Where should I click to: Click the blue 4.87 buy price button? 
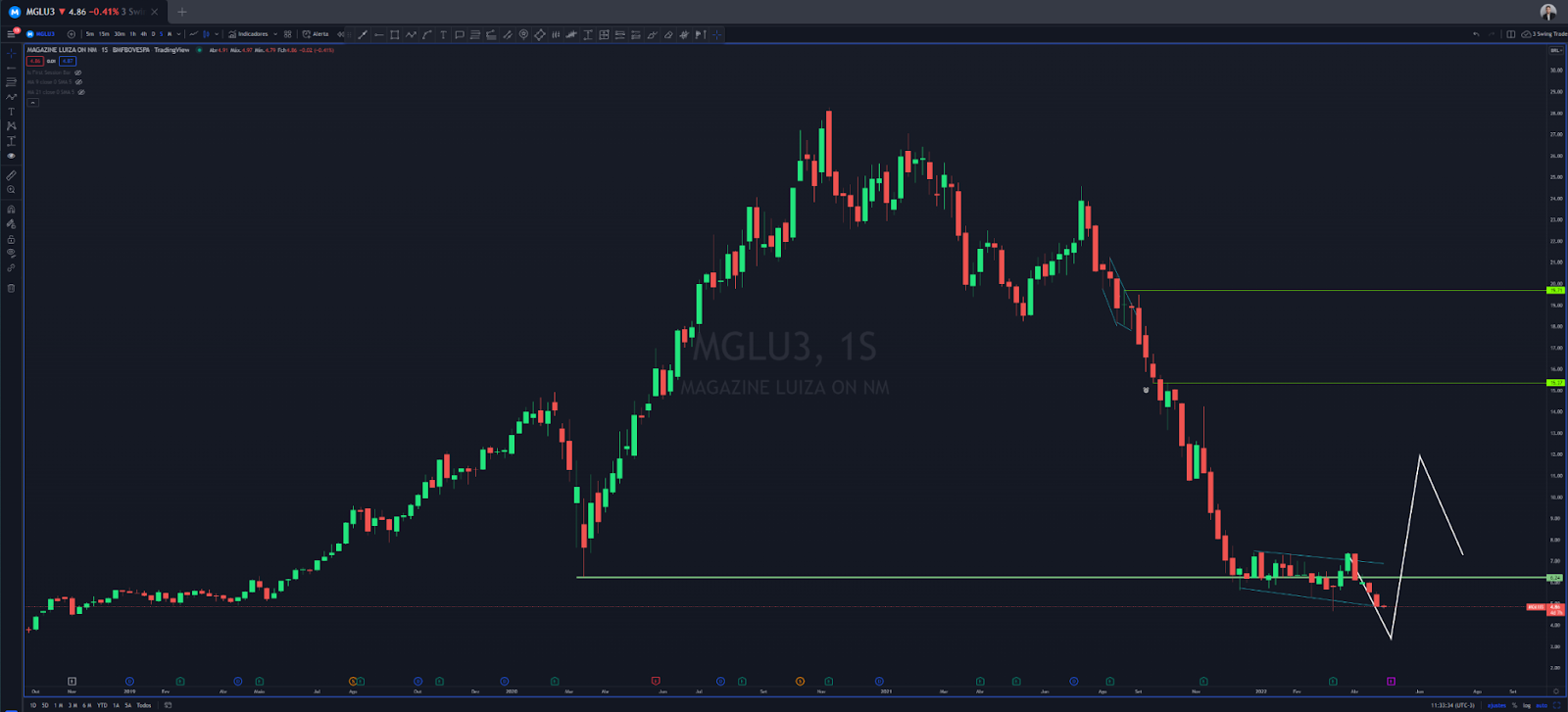tap(68, 61)
